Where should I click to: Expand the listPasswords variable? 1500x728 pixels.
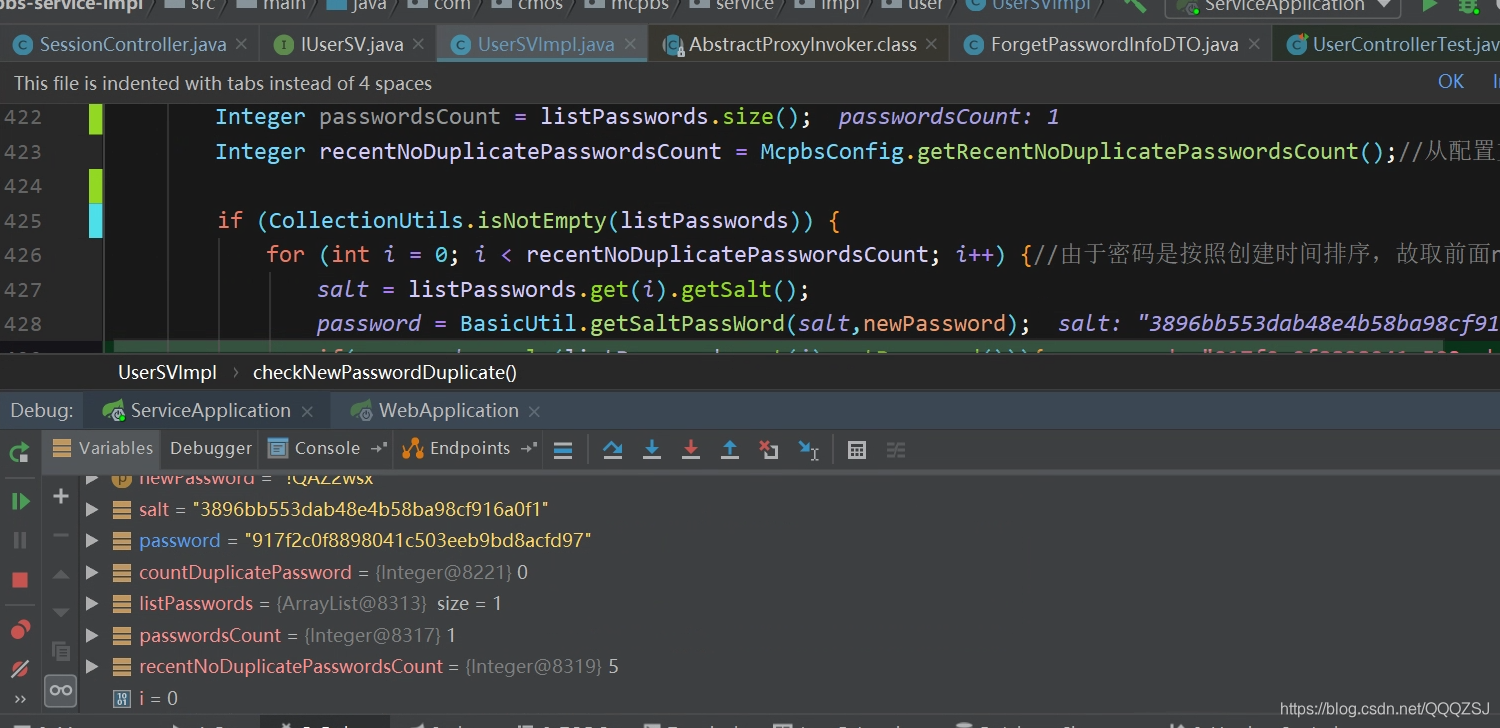pyautogui.click(x=92, y=604)
